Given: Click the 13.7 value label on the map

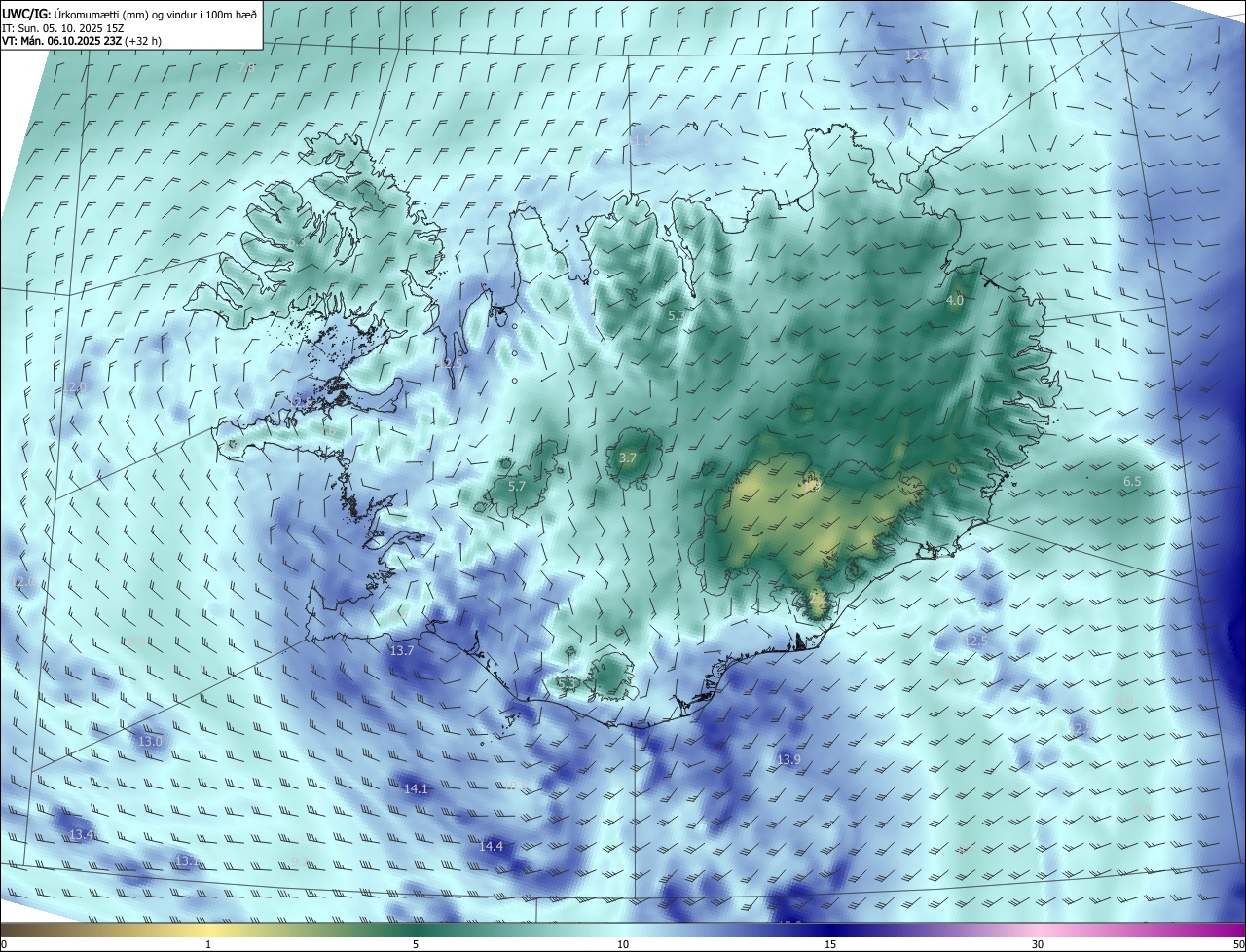Looking at the screenshot, I should click(402, 650).
